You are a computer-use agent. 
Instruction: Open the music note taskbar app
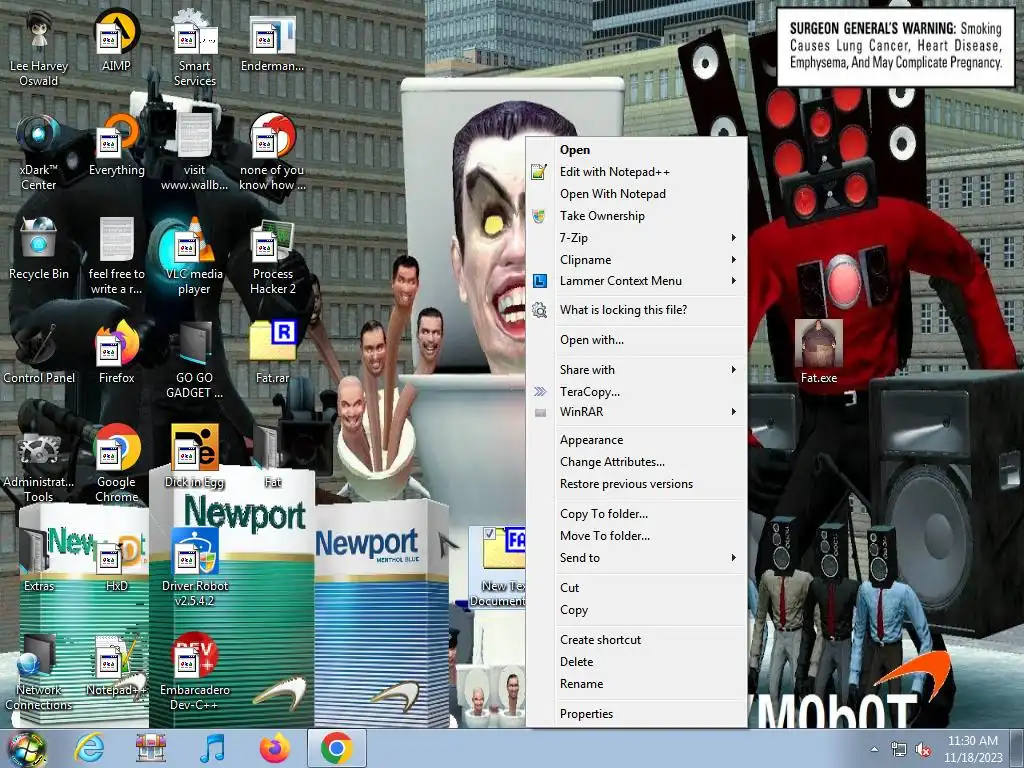(x=213, y=748)
